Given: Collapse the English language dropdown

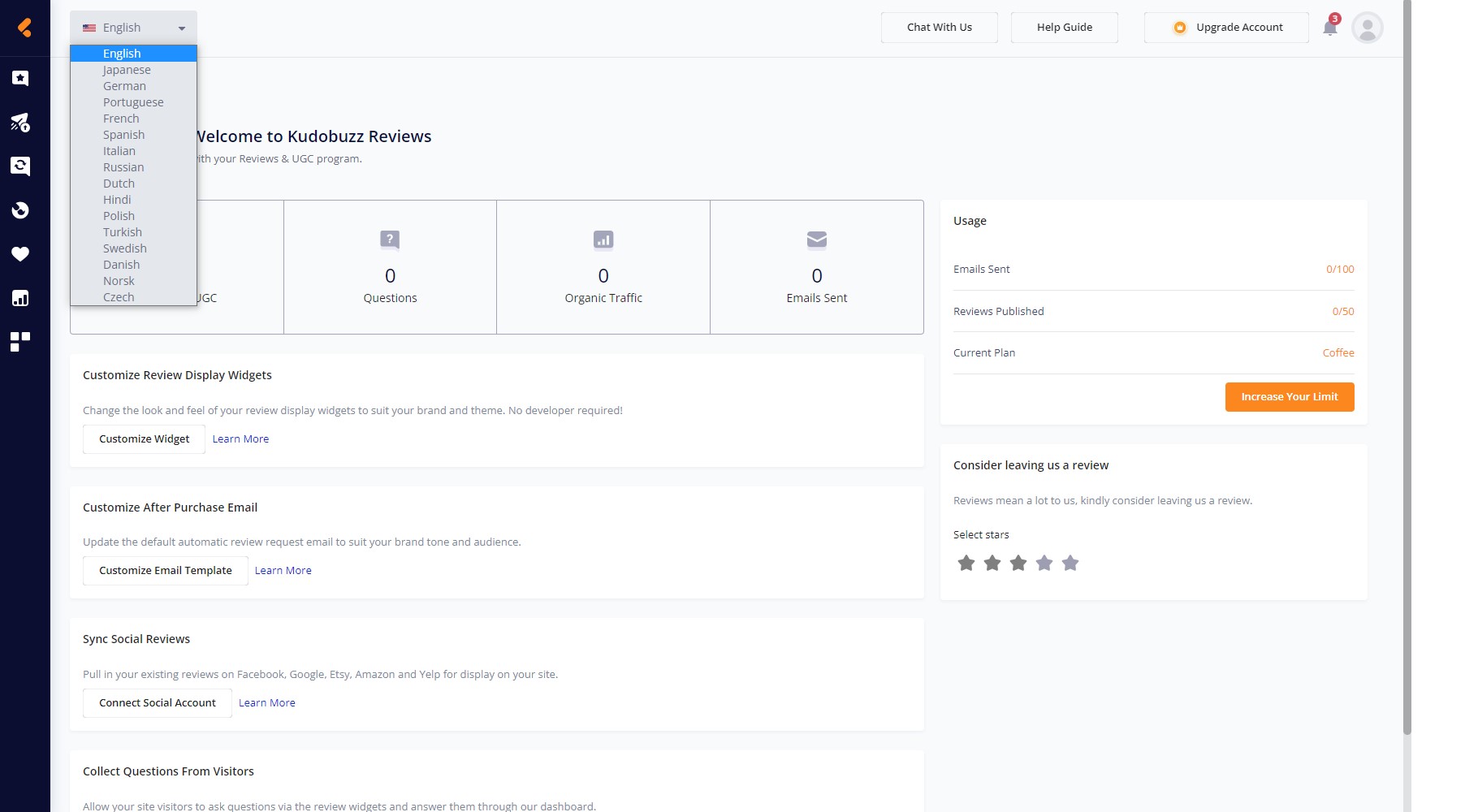Looking at the screenshot, I should [133, 28].
